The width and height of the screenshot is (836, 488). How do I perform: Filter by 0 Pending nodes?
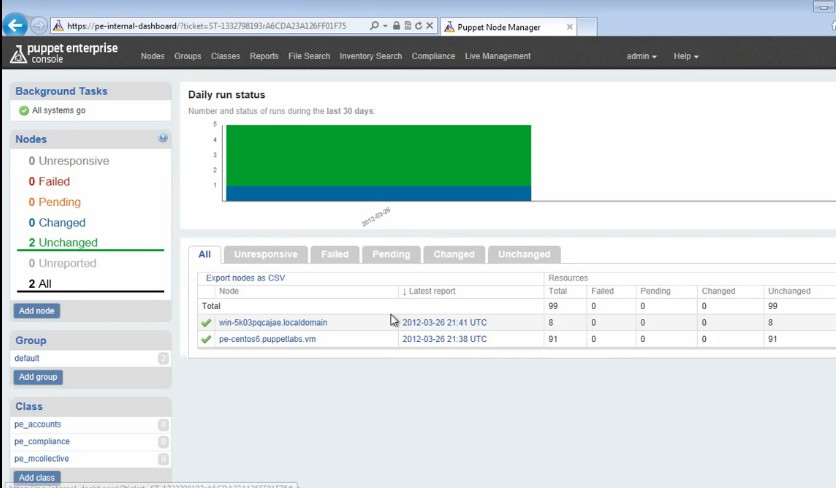tap(54, 202)
